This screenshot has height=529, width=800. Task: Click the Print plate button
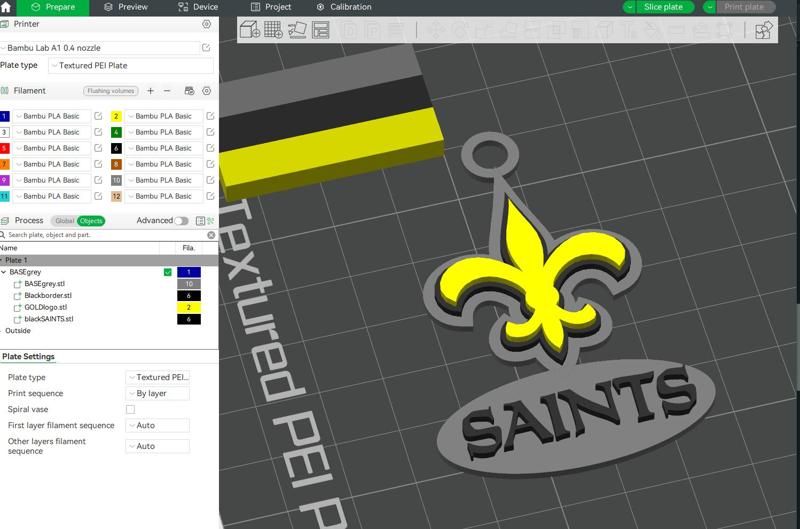(744, 7)
